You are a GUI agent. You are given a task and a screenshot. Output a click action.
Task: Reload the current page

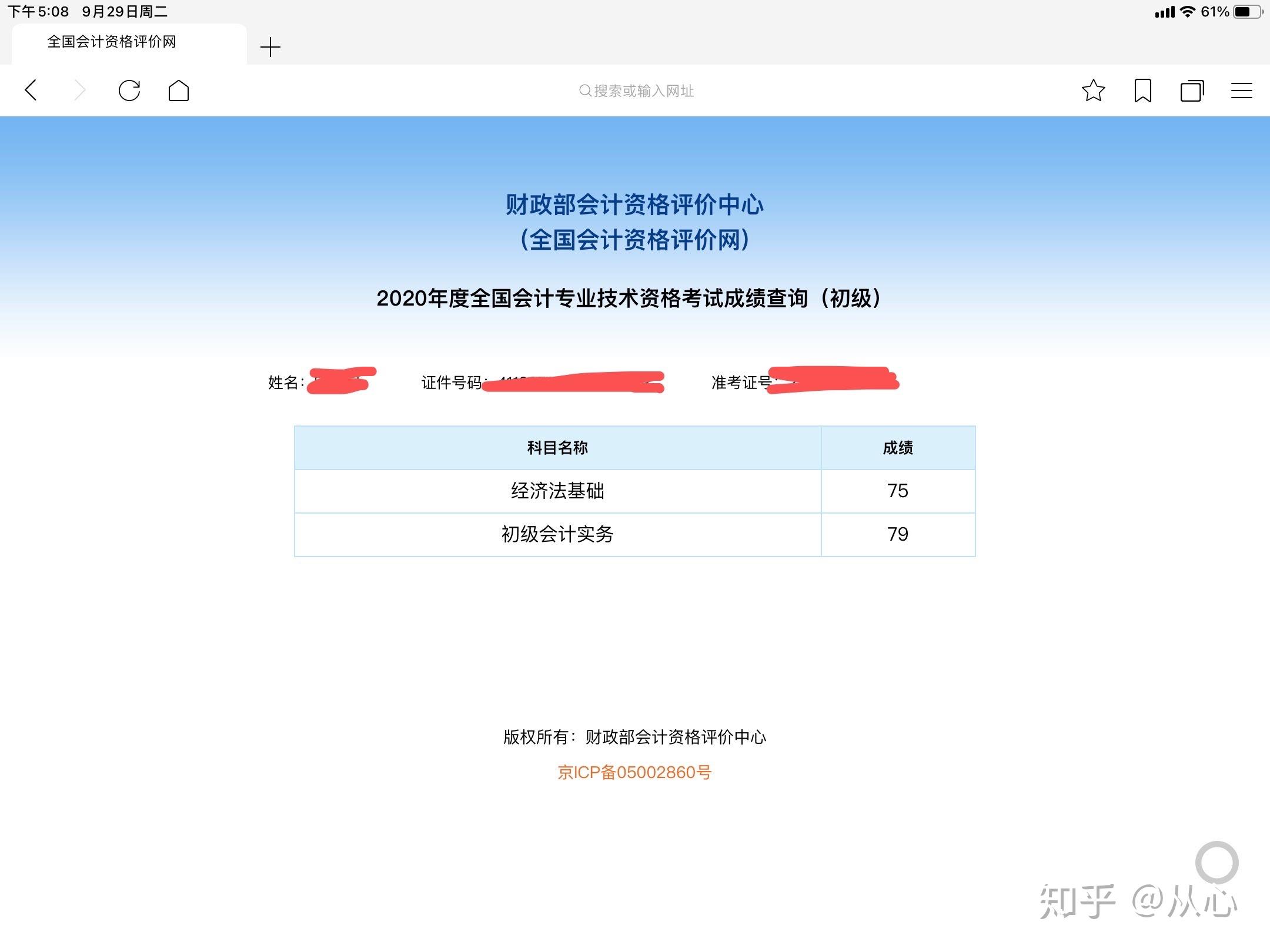click(x=129, y=90)
